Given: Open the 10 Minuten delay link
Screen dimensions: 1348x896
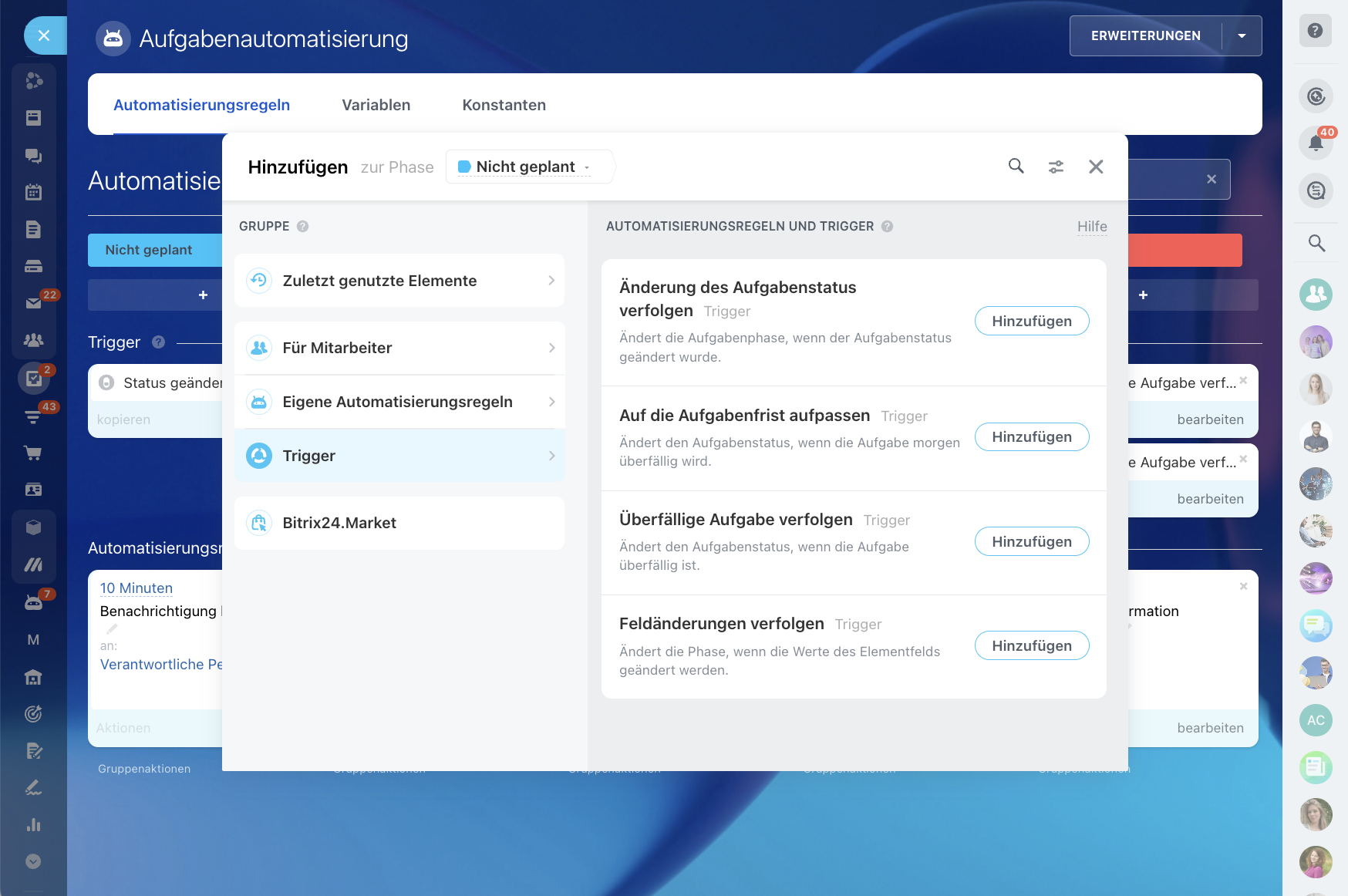Looking at the screenshot, I should pyautogui.click(x=136, y=588).
